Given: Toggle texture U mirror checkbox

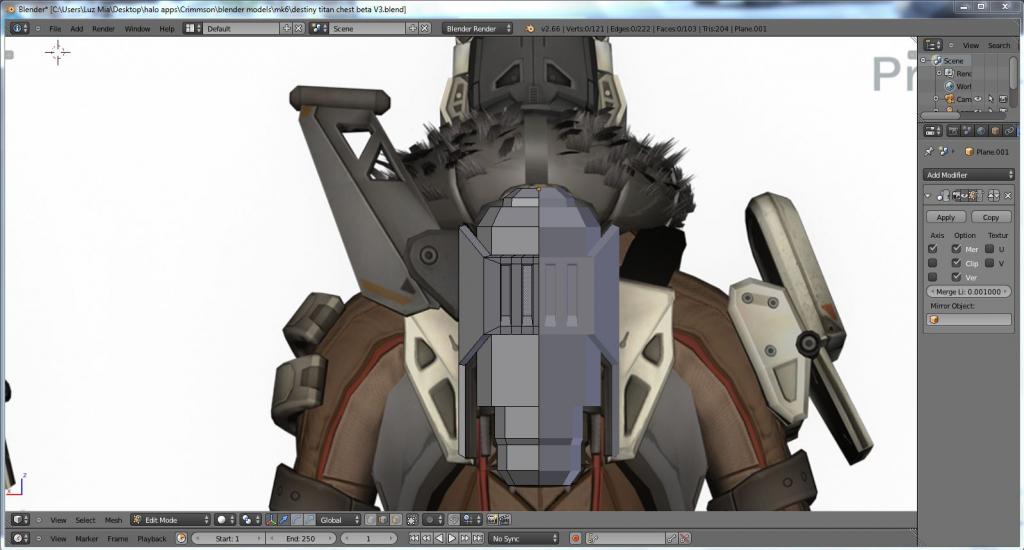Looking at the screenshot, I should pos(989,249).
